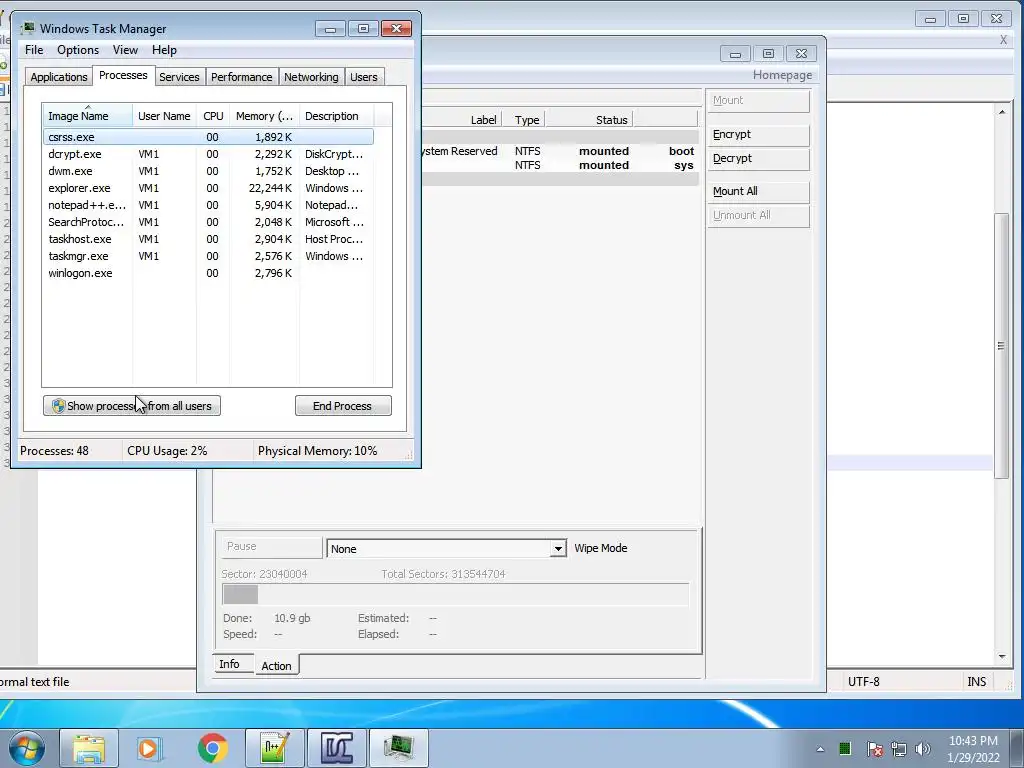Image resolution: width=1024 pixels, height=768 pixels.
Task: Open the File menu in Task Manager
Action: (34, 50)
